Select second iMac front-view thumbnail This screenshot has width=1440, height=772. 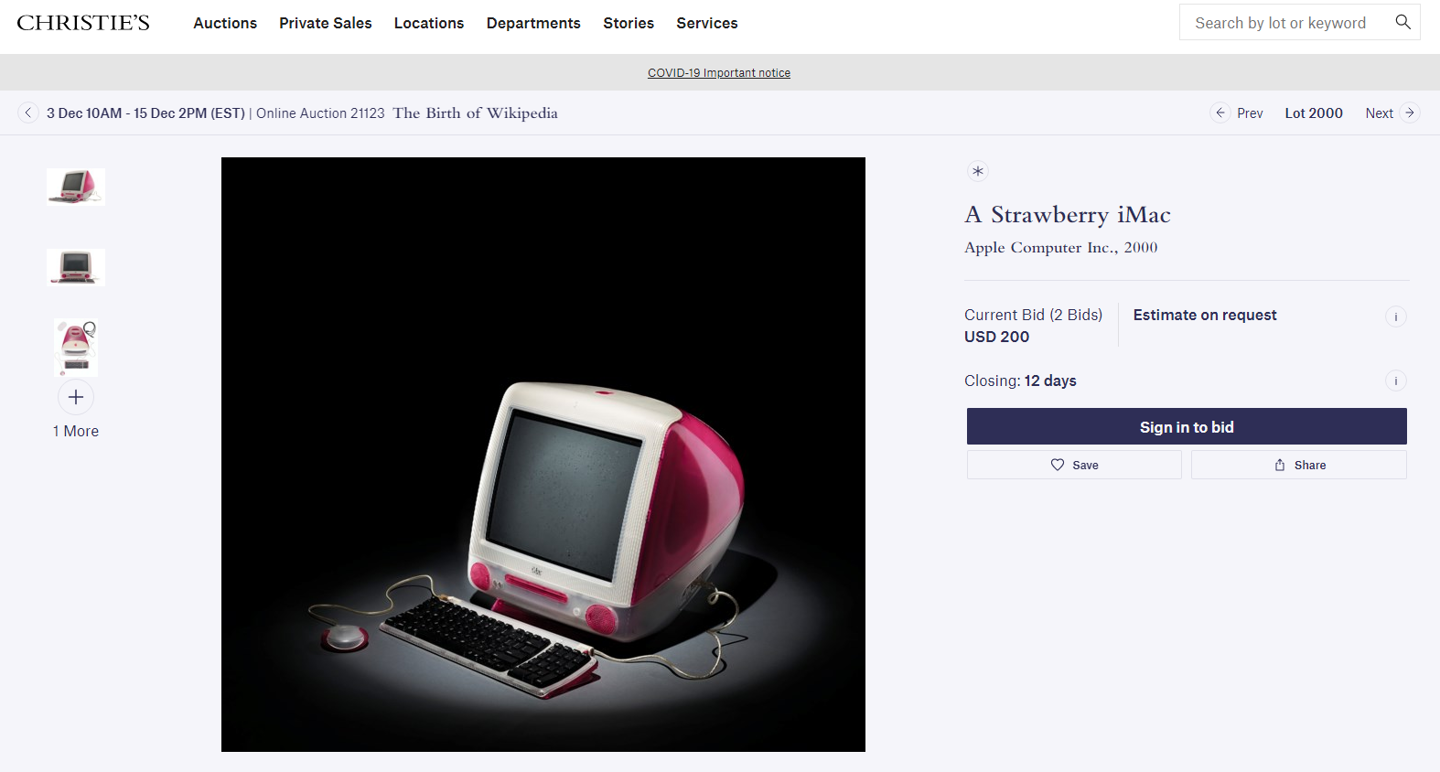pyautogui.click(x=76, y=267)
